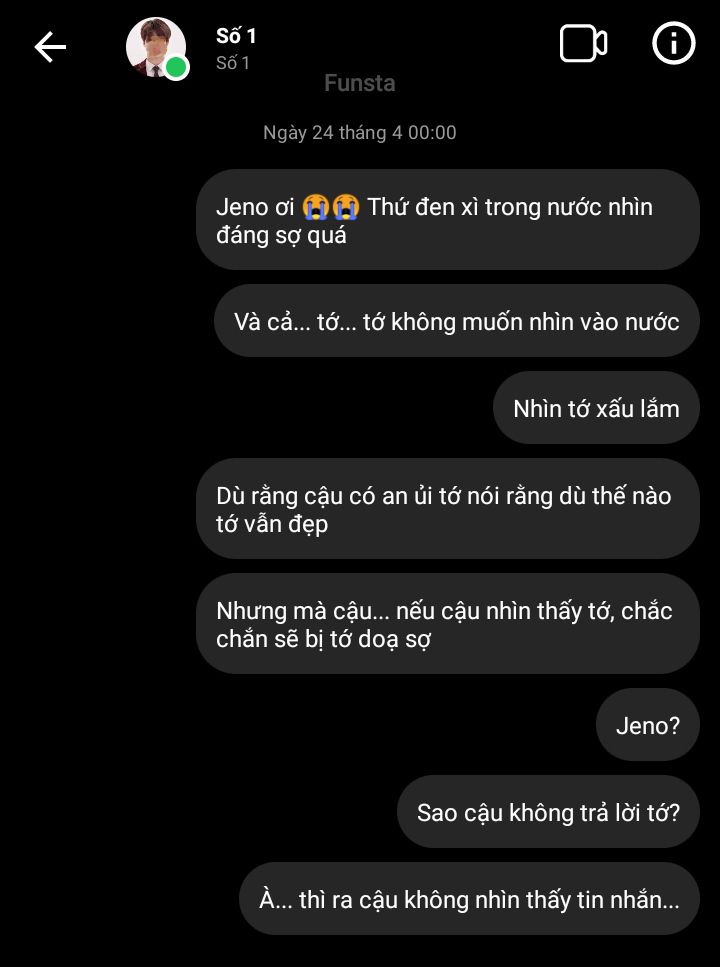Open the conversation info icon

click(x=673, y=44)
